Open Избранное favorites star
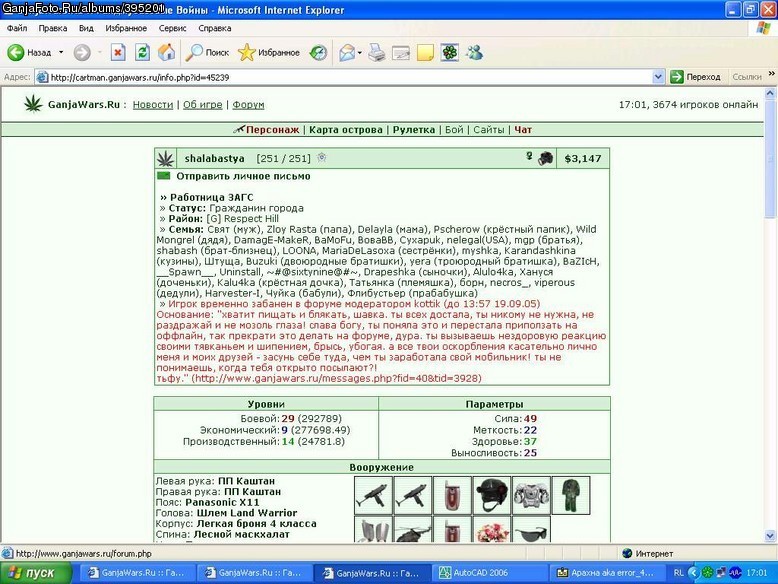 [x=268, y=52]
